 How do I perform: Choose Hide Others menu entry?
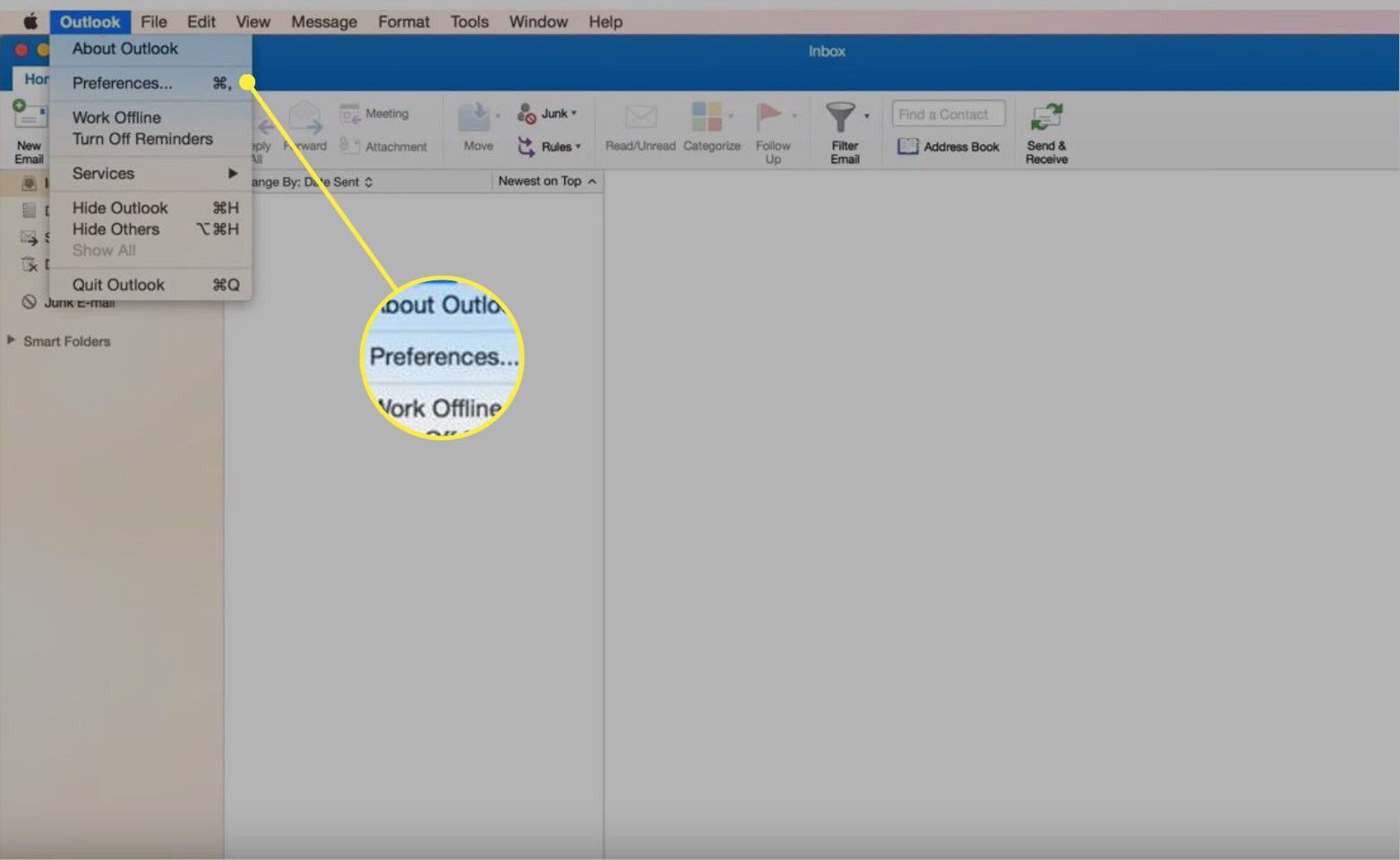coord(150,229)
